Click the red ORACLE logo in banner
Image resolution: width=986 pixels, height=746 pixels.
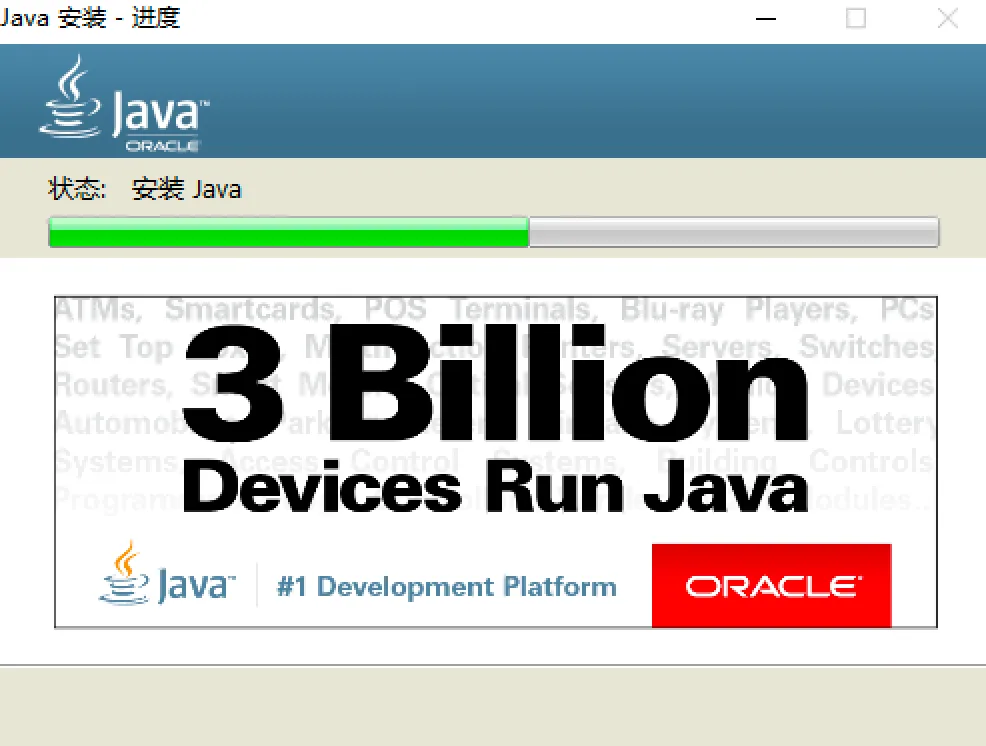[x=772, y=585]
